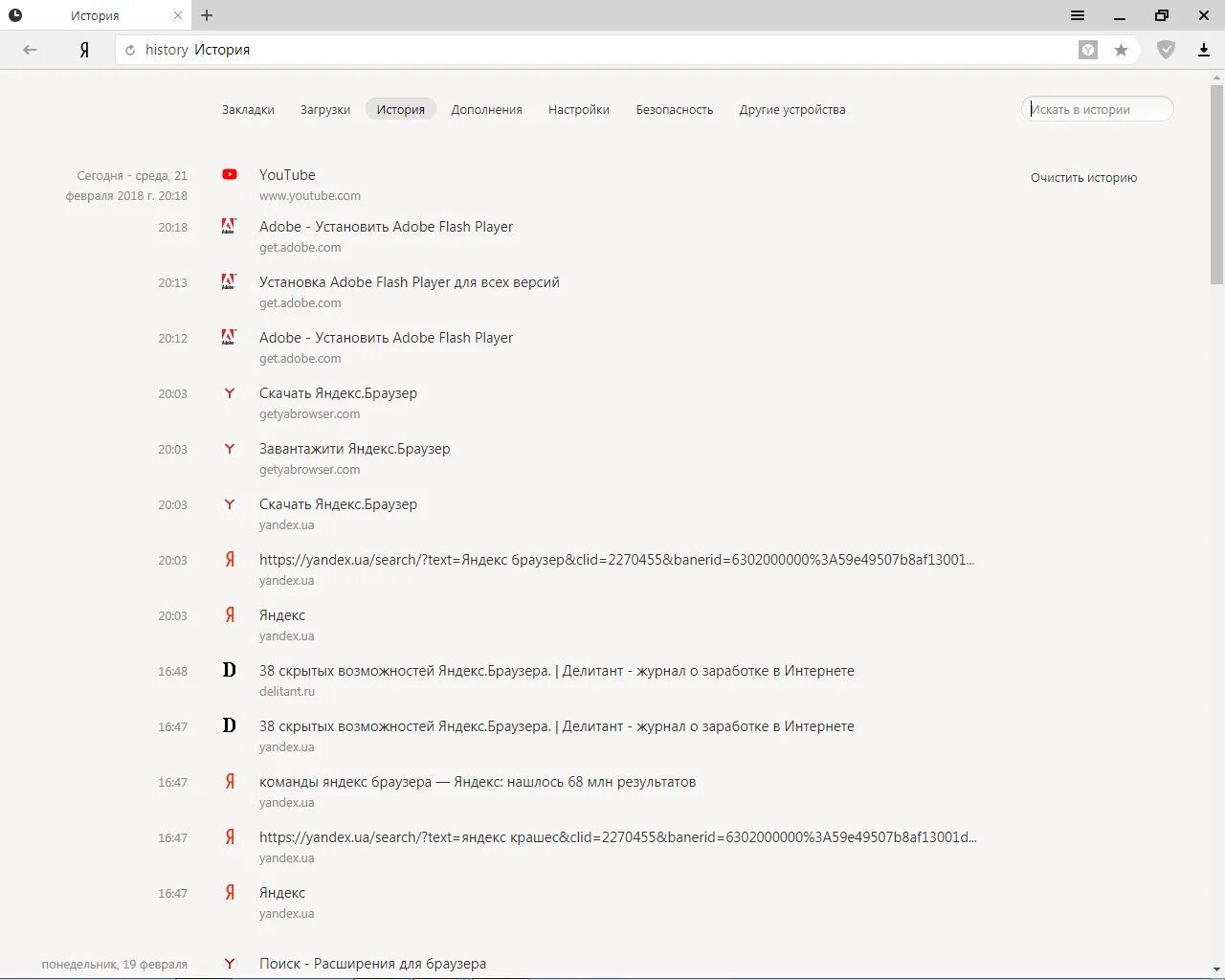Open search URL with text=Яндекс браузер
Screen dimensions: 1225x980
click(616, 560)
